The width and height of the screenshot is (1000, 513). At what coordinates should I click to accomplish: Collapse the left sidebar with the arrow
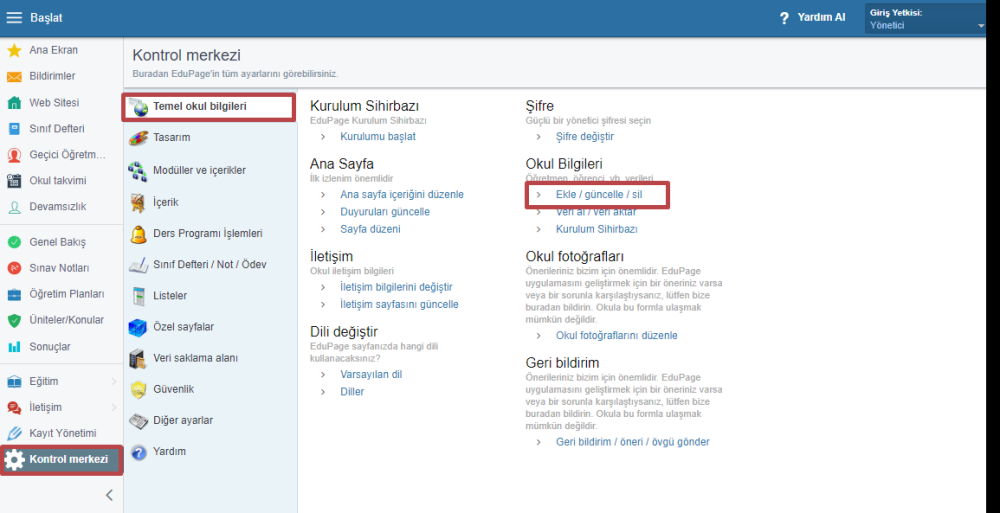[109, 495]
